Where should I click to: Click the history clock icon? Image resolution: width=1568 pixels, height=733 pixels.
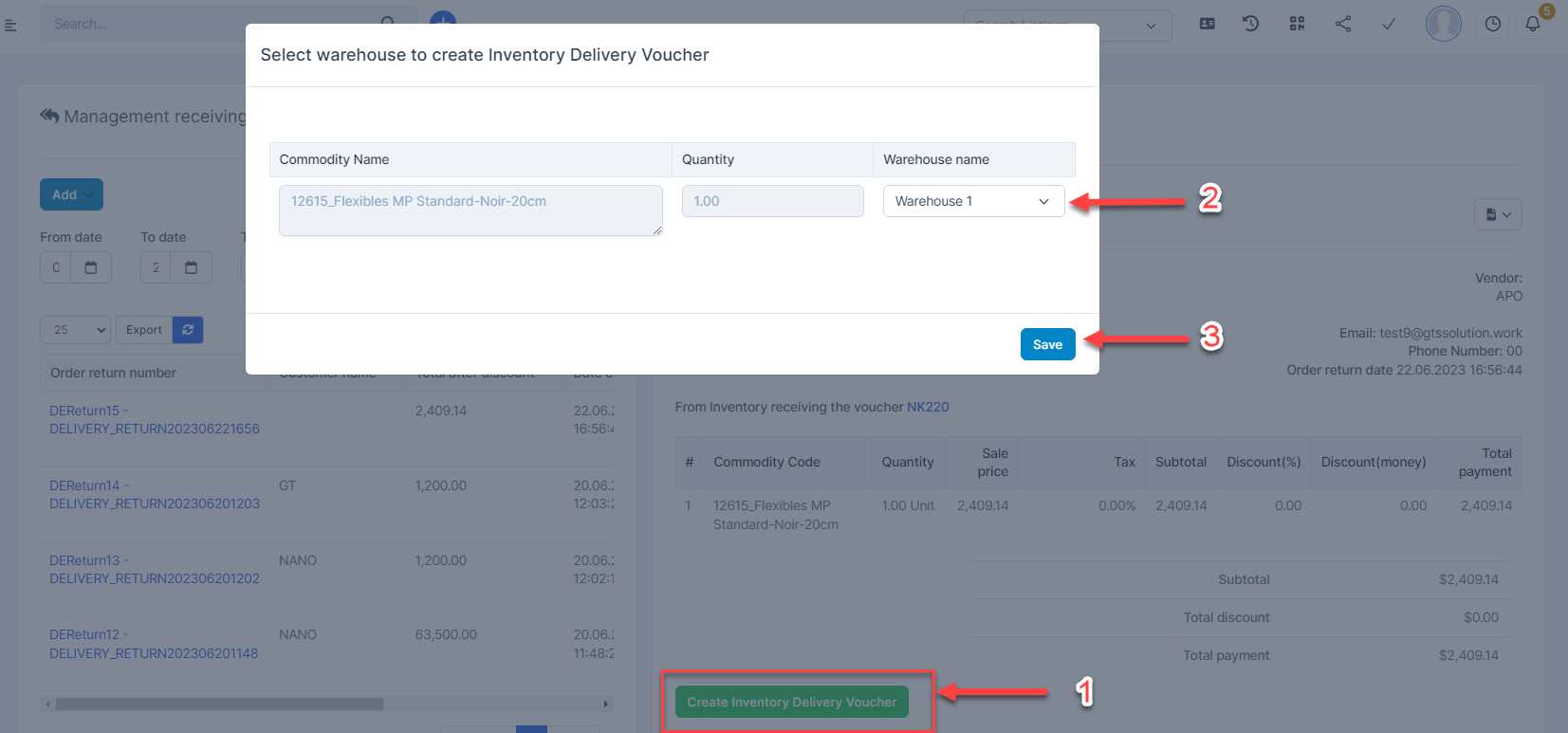pyautogui.click(x=1251, y=24)
